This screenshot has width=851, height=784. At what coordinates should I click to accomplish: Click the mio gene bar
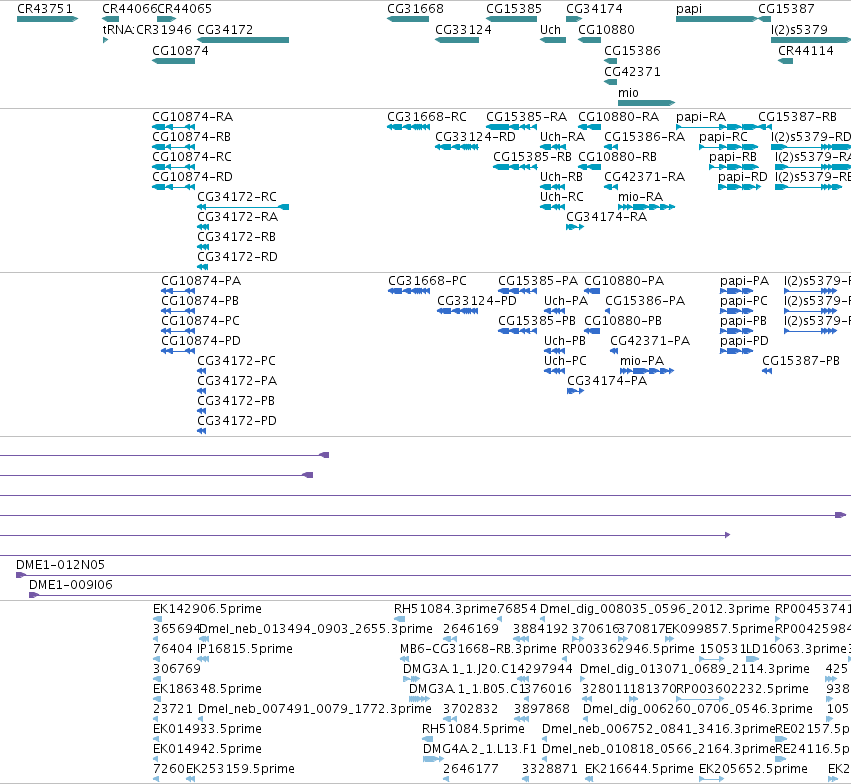646,103
